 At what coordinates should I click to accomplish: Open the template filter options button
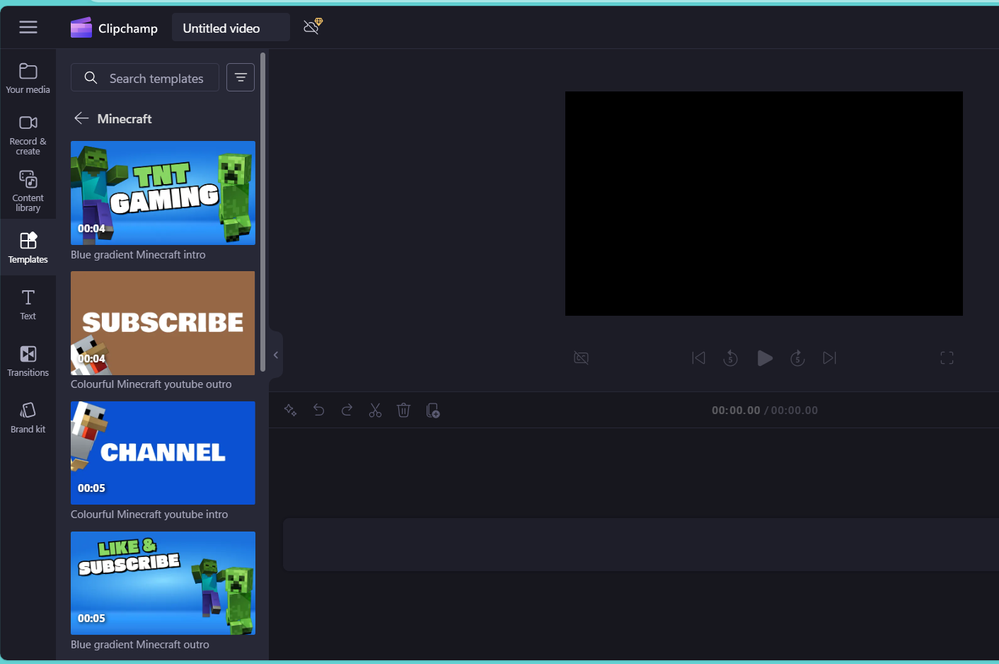coord(240,78)
